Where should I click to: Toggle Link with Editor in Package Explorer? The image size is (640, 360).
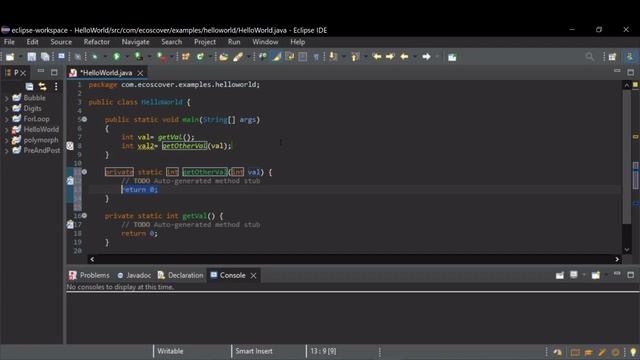[x=42, y=87]
